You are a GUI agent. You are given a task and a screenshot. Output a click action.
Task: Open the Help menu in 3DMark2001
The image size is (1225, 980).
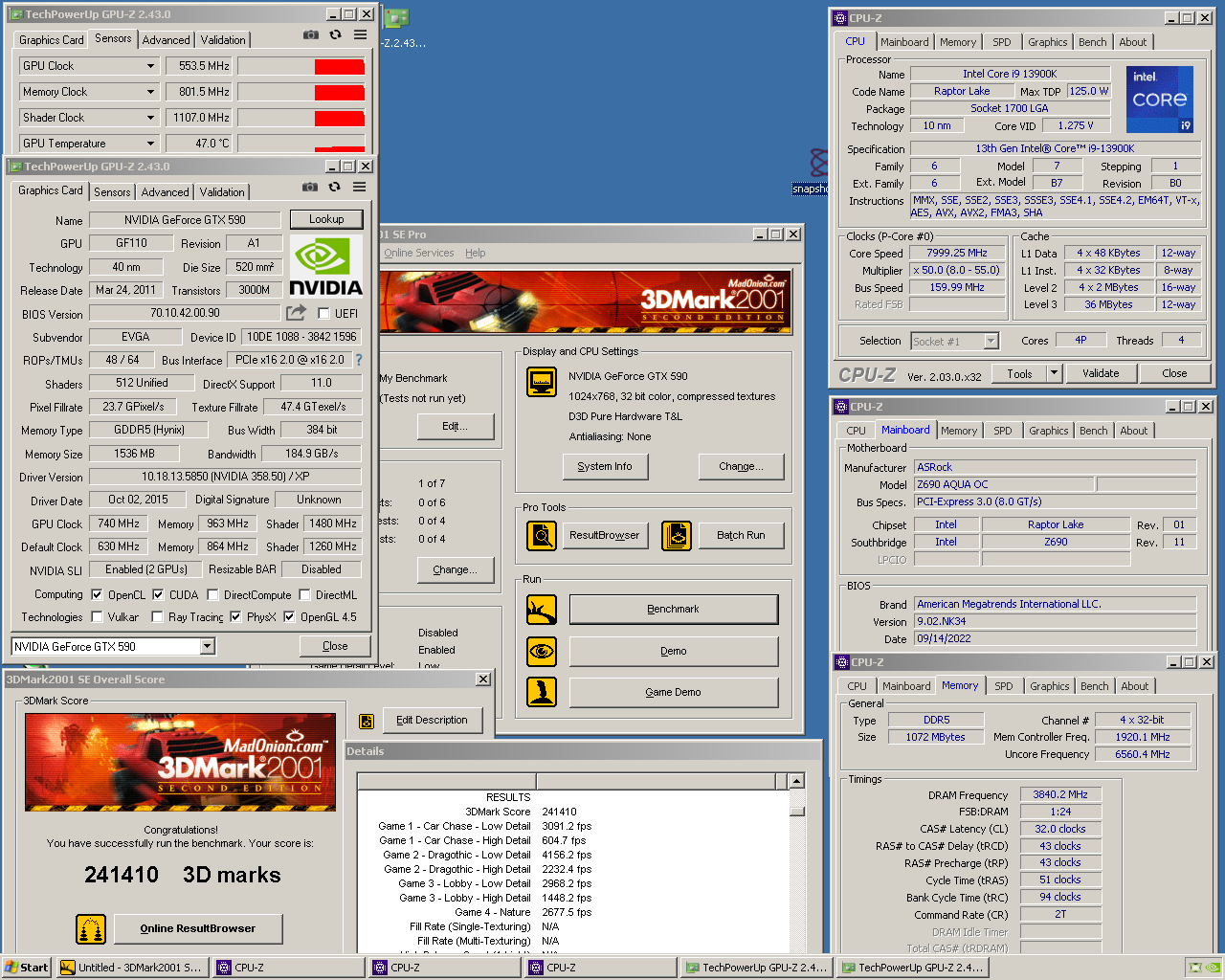point(476,253)
